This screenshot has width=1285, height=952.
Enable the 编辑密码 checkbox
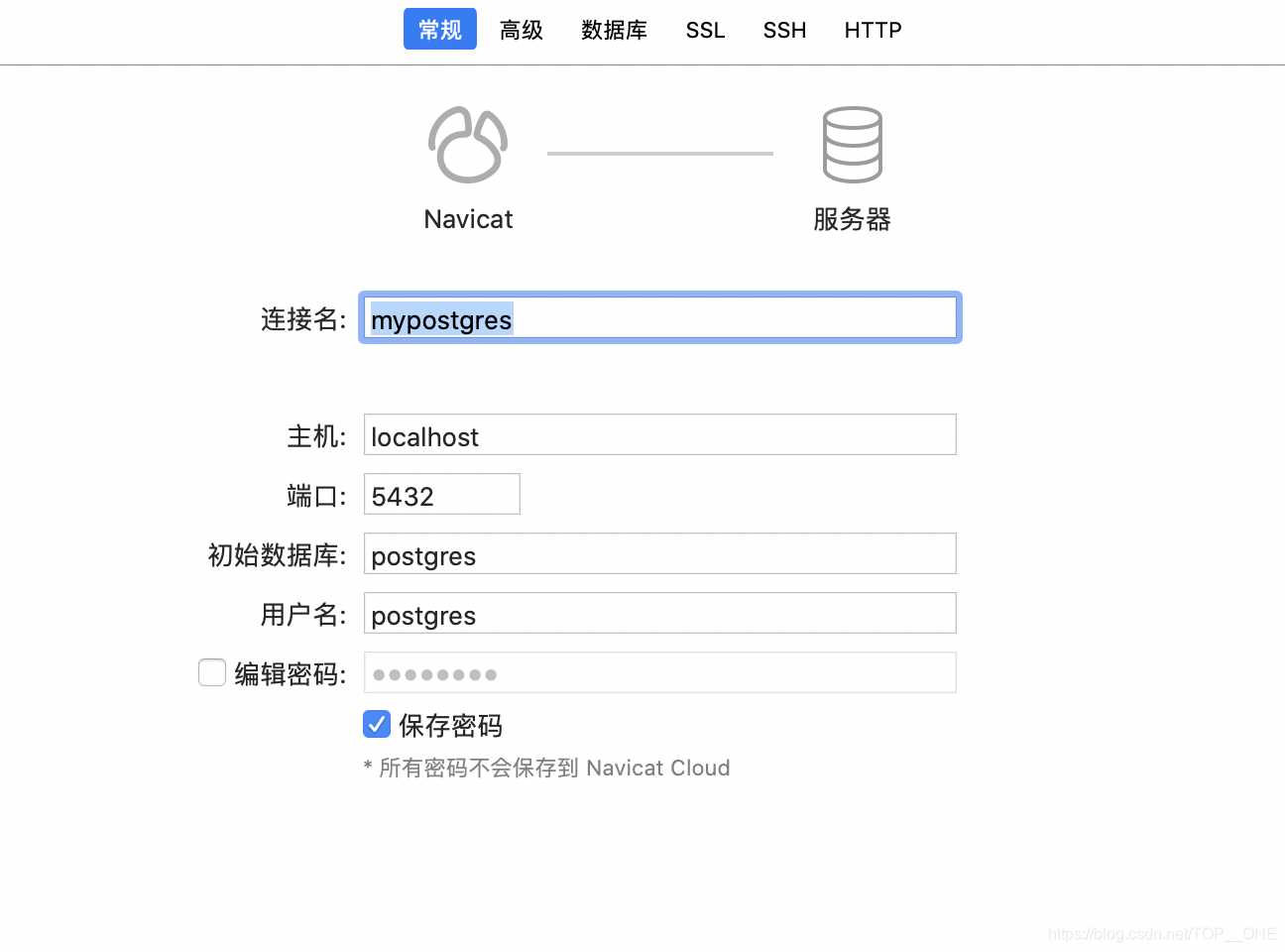[212, 672]
